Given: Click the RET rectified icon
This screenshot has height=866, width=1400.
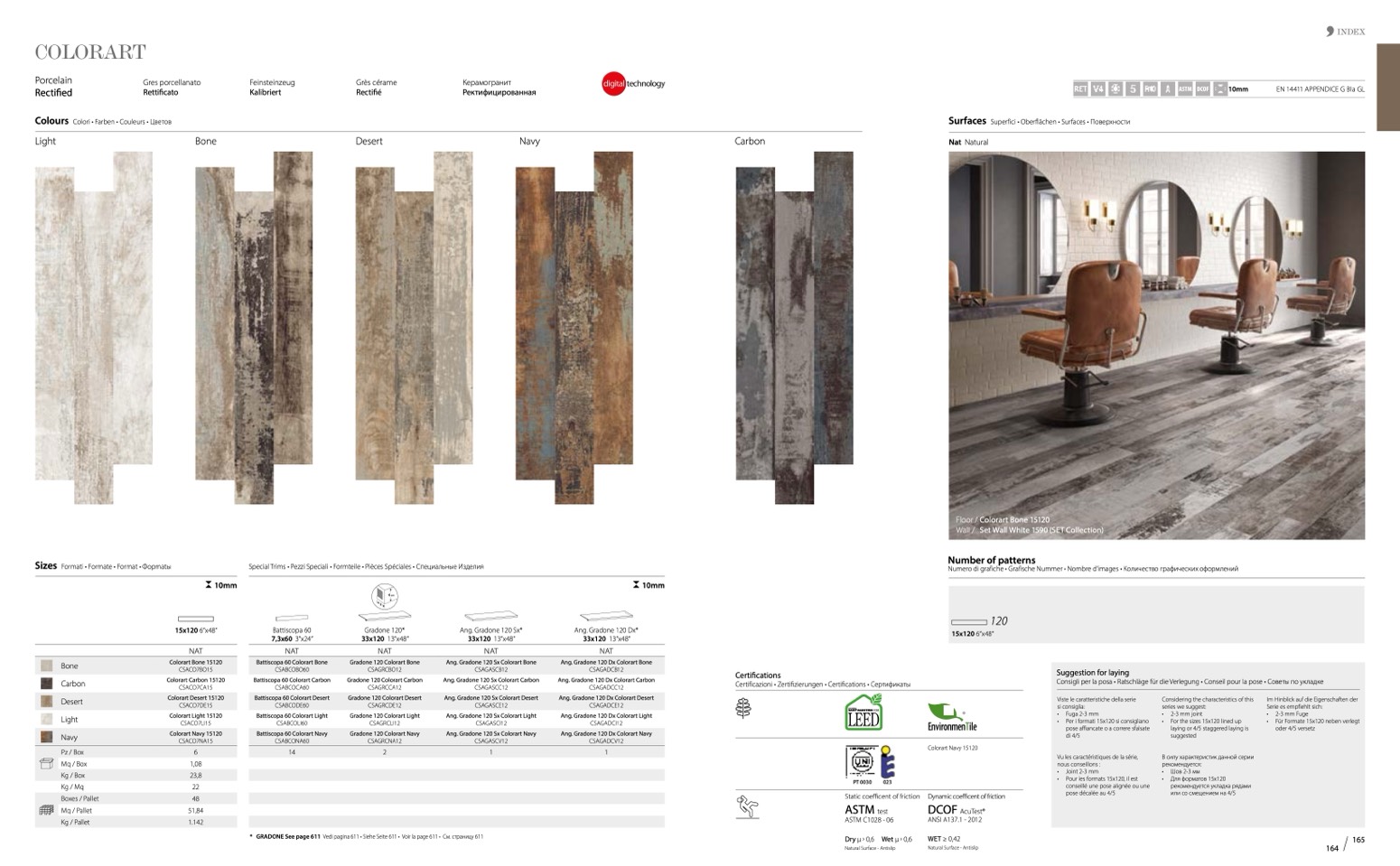Looking at the screenshot, I should [1080, 88].
